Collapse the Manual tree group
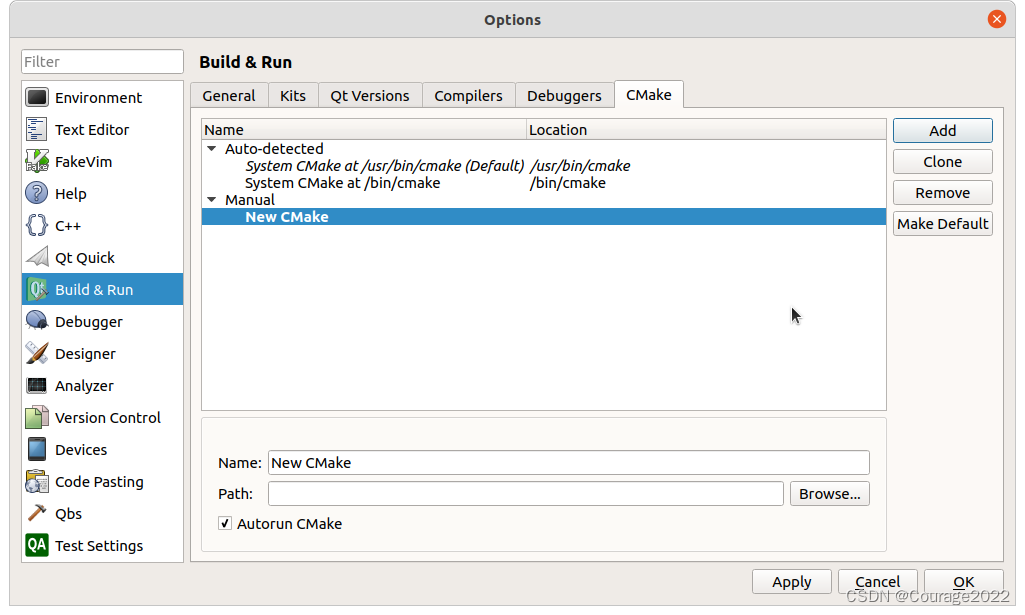 coord(212,200)
